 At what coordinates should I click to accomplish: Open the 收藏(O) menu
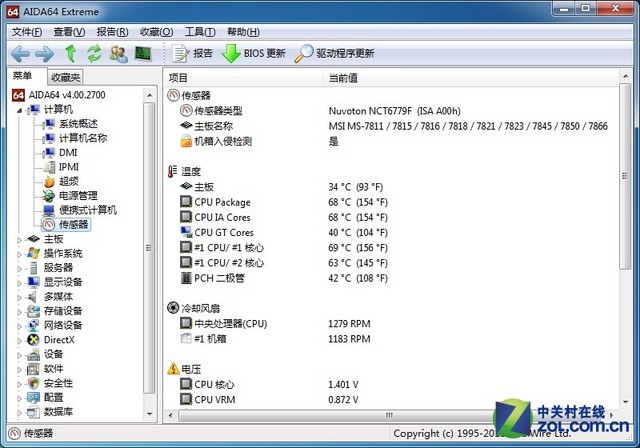[156, 32]
